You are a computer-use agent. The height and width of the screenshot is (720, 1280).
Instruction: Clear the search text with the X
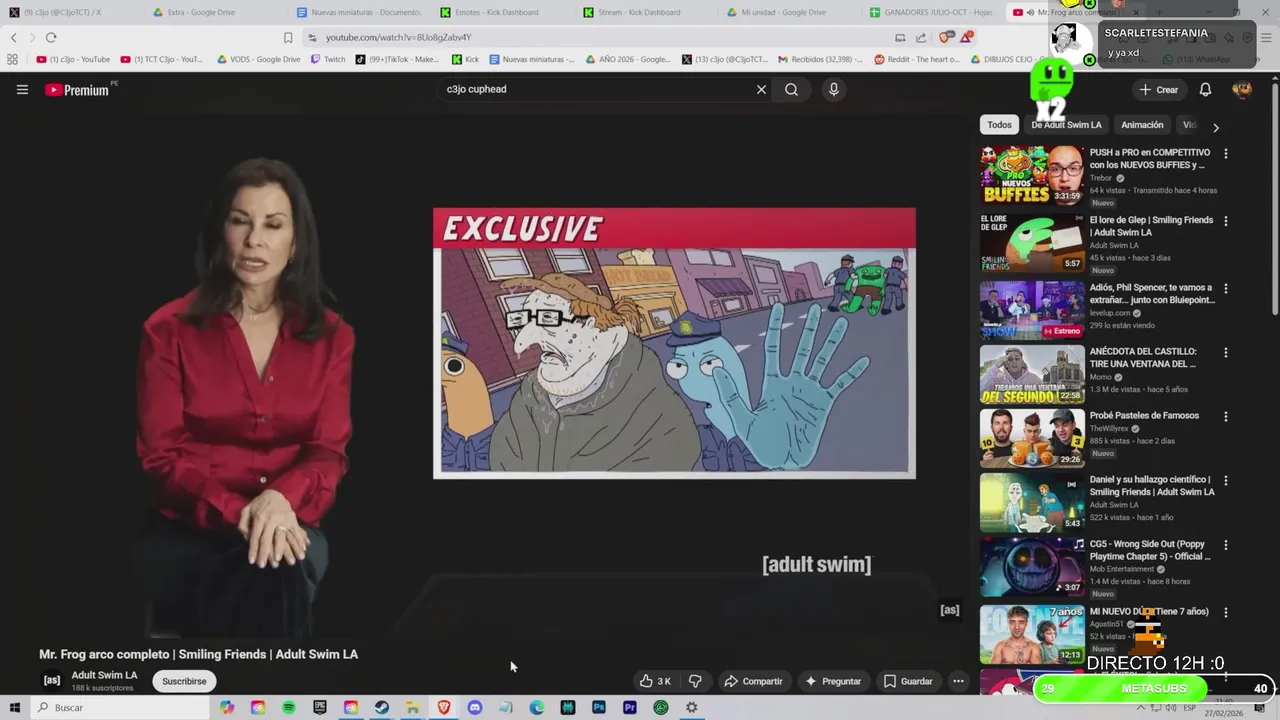click(761, 89)
